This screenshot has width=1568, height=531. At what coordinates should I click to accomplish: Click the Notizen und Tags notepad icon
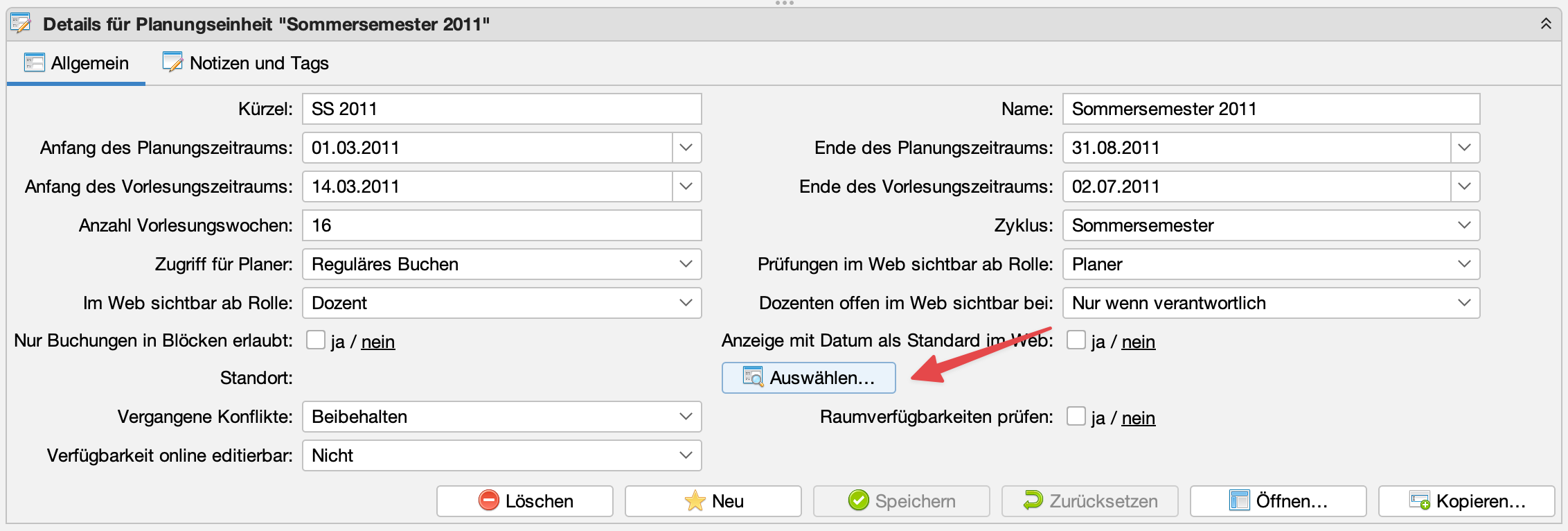pos(172,62)
